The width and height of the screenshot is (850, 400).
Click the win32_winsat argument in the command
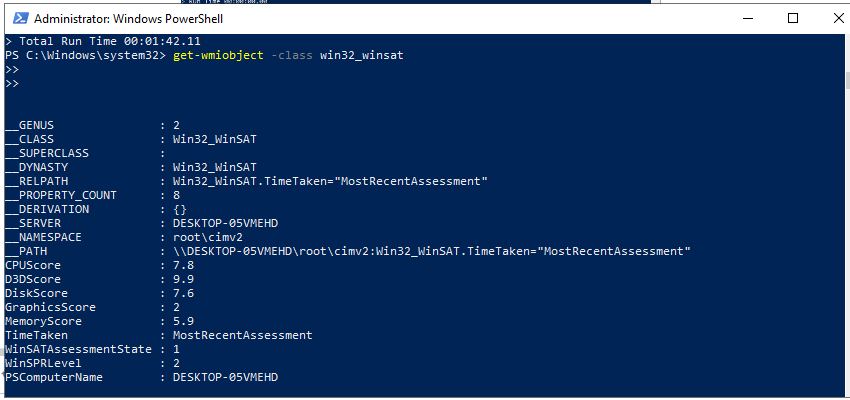(361, 54)
